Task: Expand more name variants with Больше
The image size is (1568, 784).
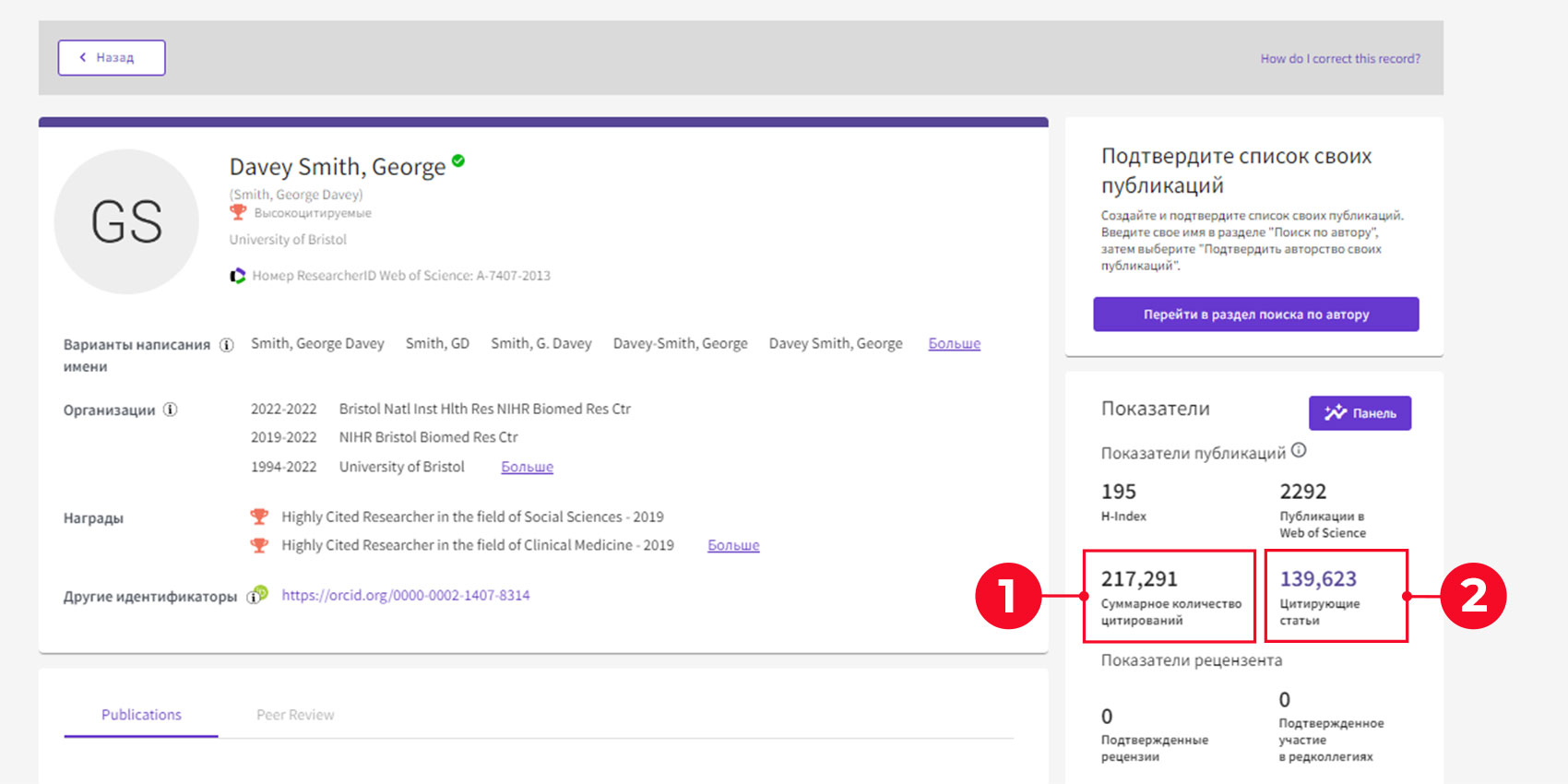Action: point(954,343)
